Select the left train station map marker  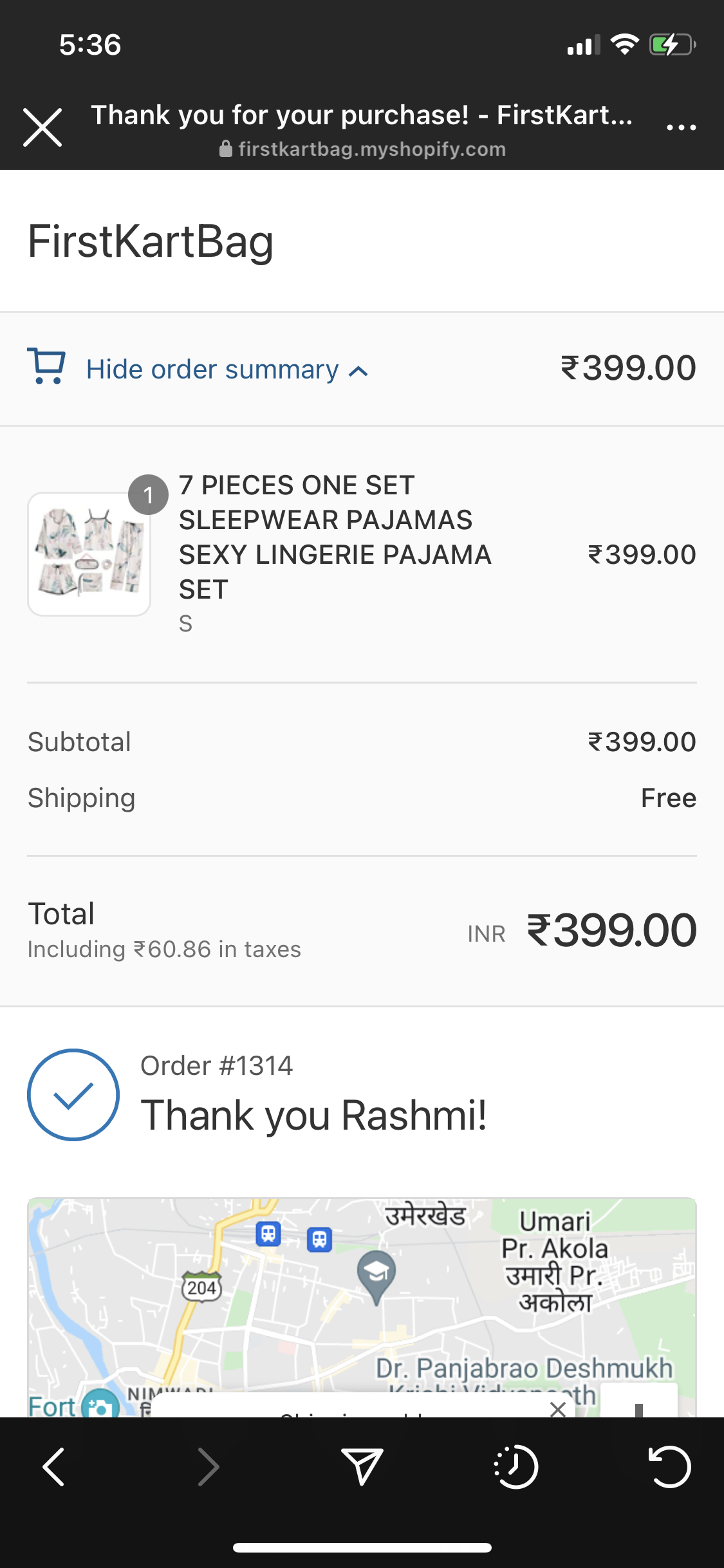268,1233
